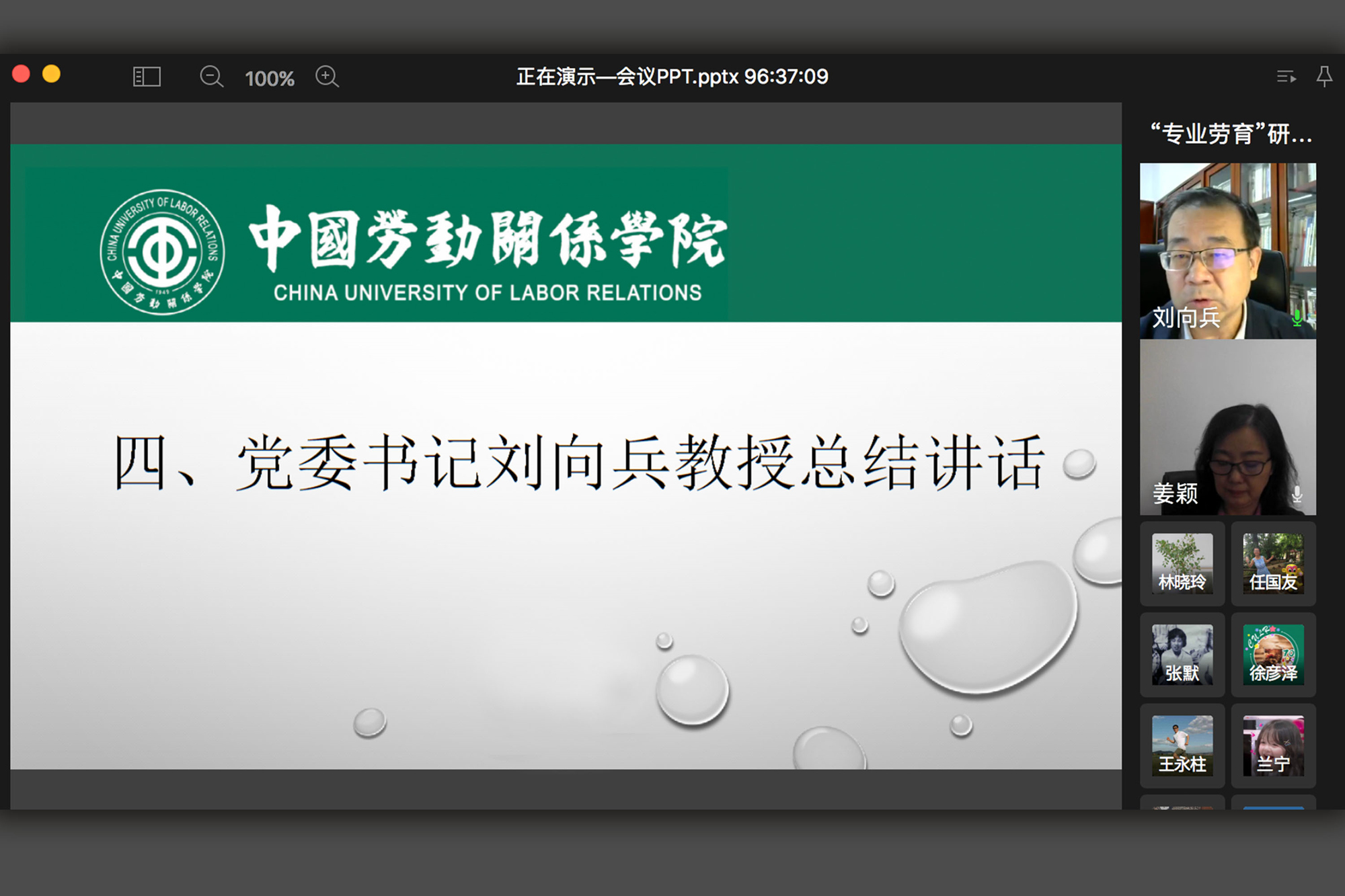The height and width of the screenshot is (896, 1345).
Task: Select 姜颖's video tile
Action: pos(1227,427)
